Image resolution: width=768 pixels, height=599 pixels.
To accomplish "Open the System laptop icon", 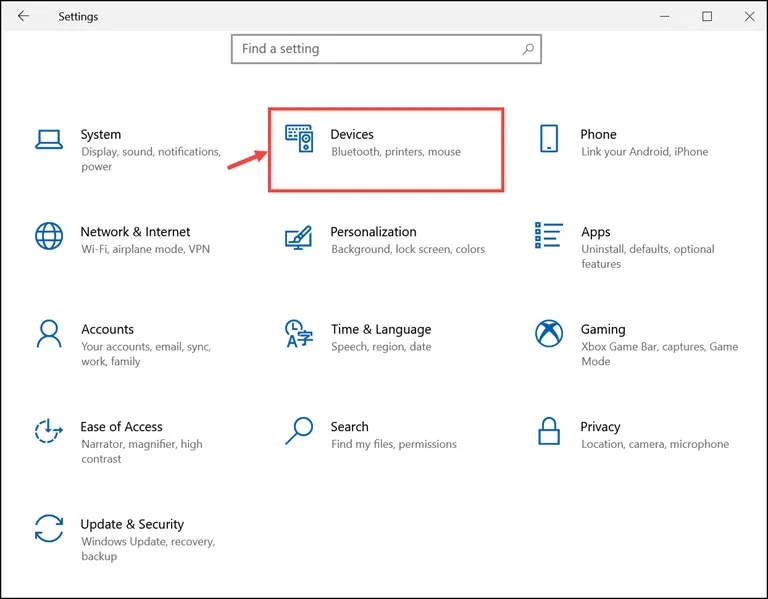I will pos(49,139).
